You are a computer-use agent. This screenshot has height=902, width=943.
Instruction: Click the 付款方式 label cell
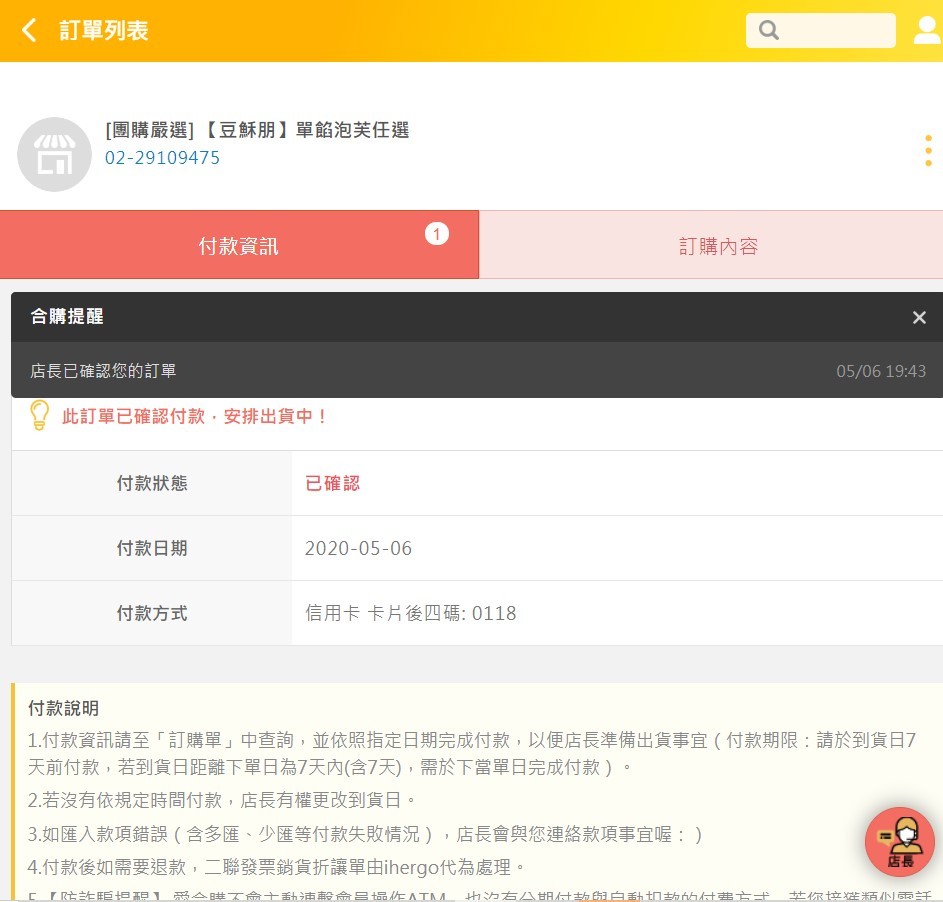pos(152,613)
